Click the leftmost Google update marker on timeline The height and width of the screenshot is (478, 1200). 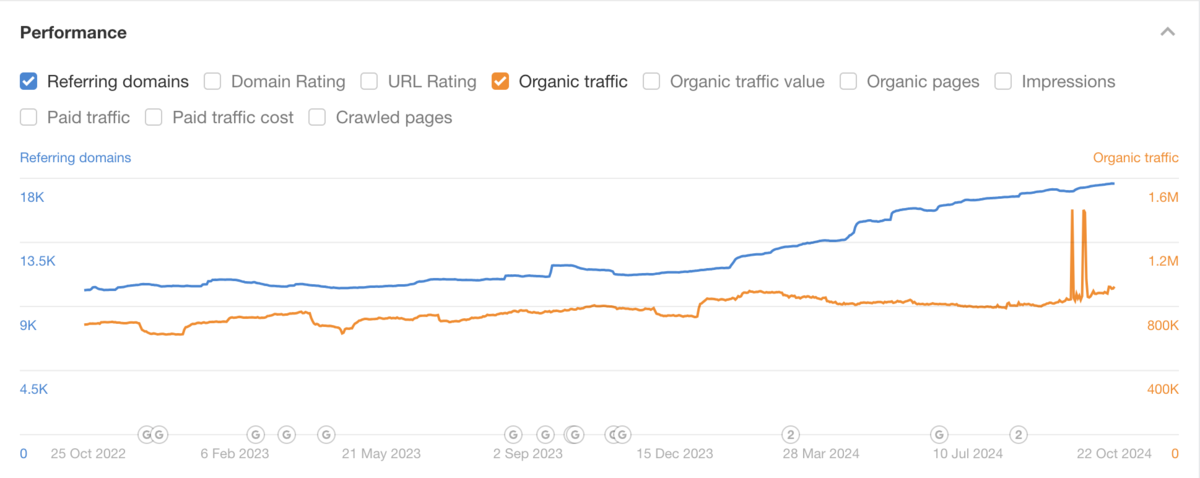coord(146,434)
